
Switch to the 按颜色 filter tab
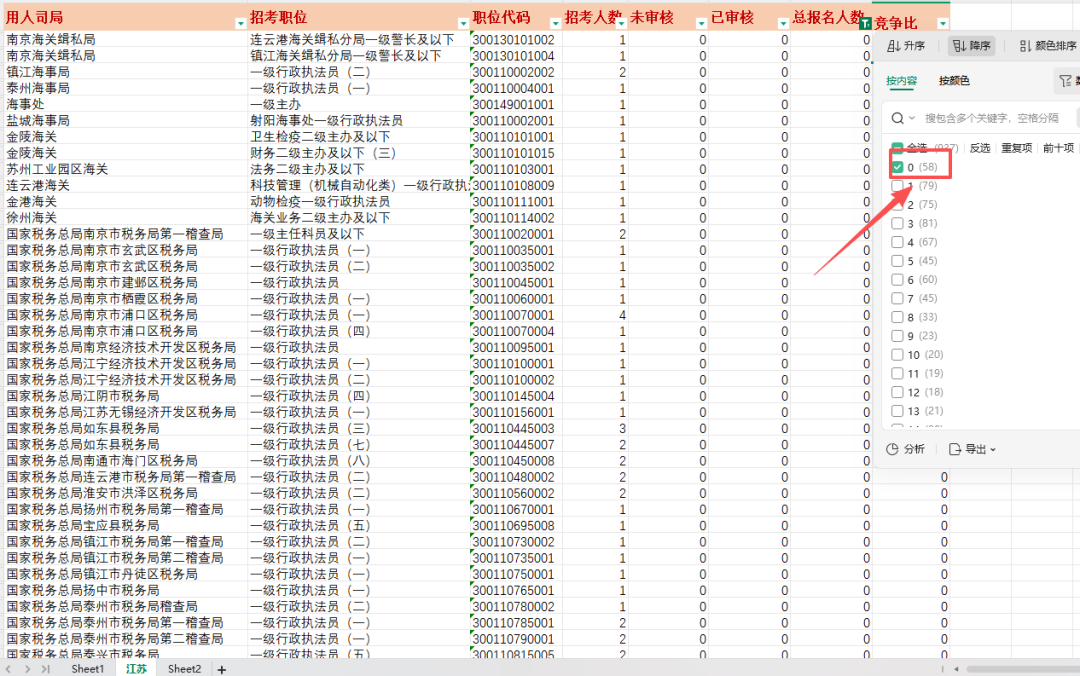954,81
